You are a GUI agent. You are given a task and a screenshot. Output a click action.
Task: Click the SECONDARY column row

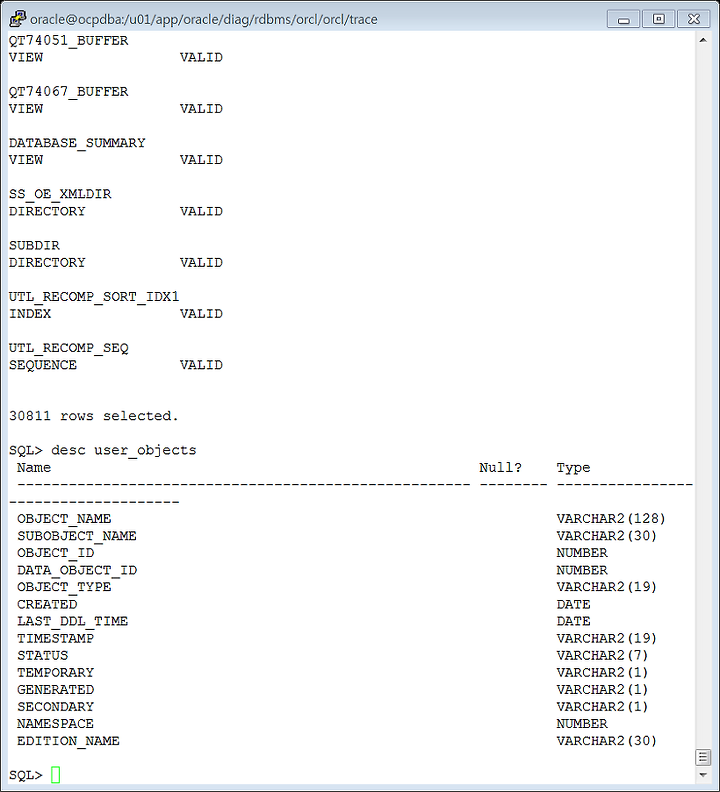pos(332,707)
